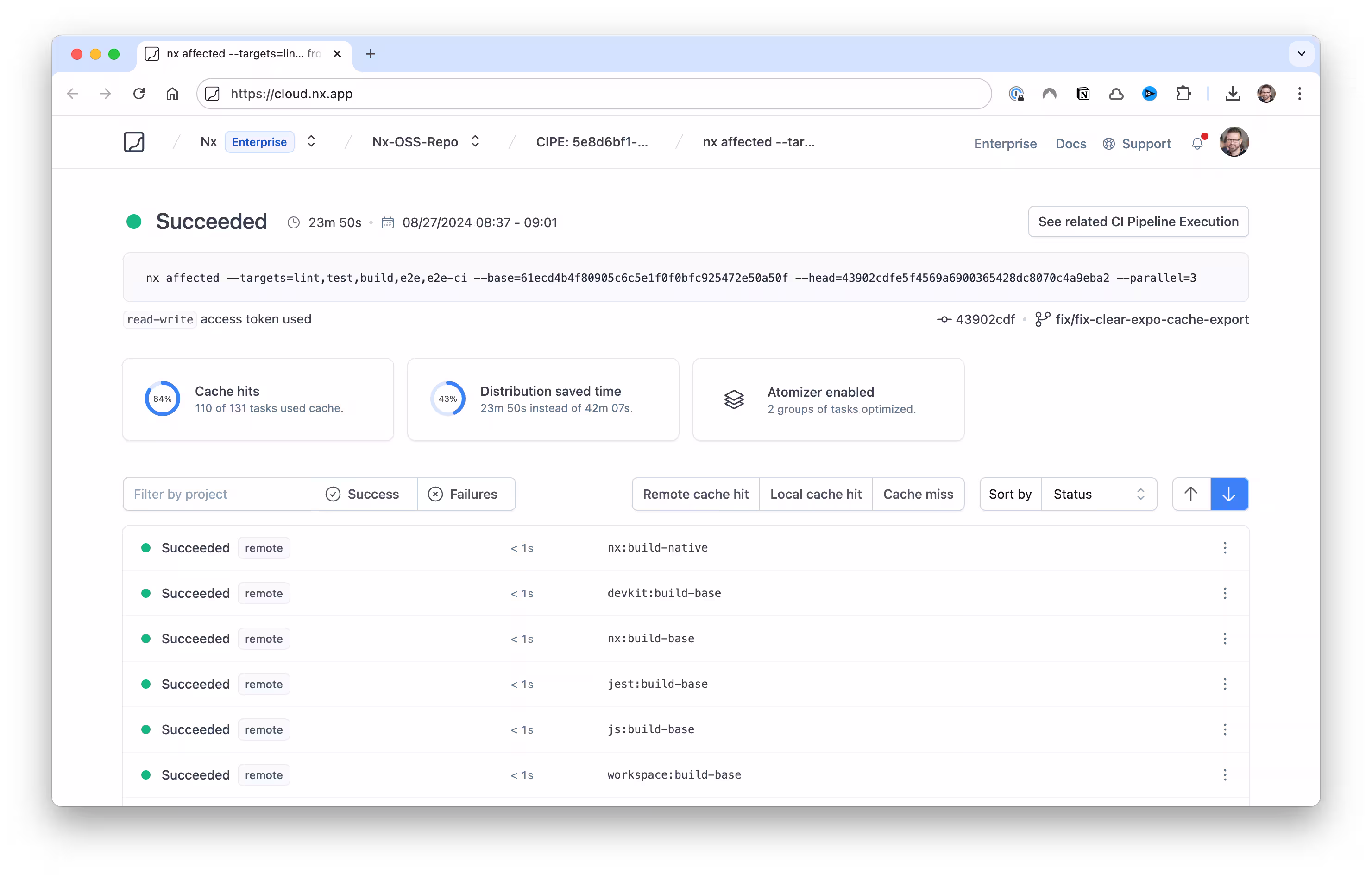This screenshot has width=1372, height=875.
Task: Select the branch icon next to fix/fix-clear-expo-cache-export
Action: [1042, 319]
